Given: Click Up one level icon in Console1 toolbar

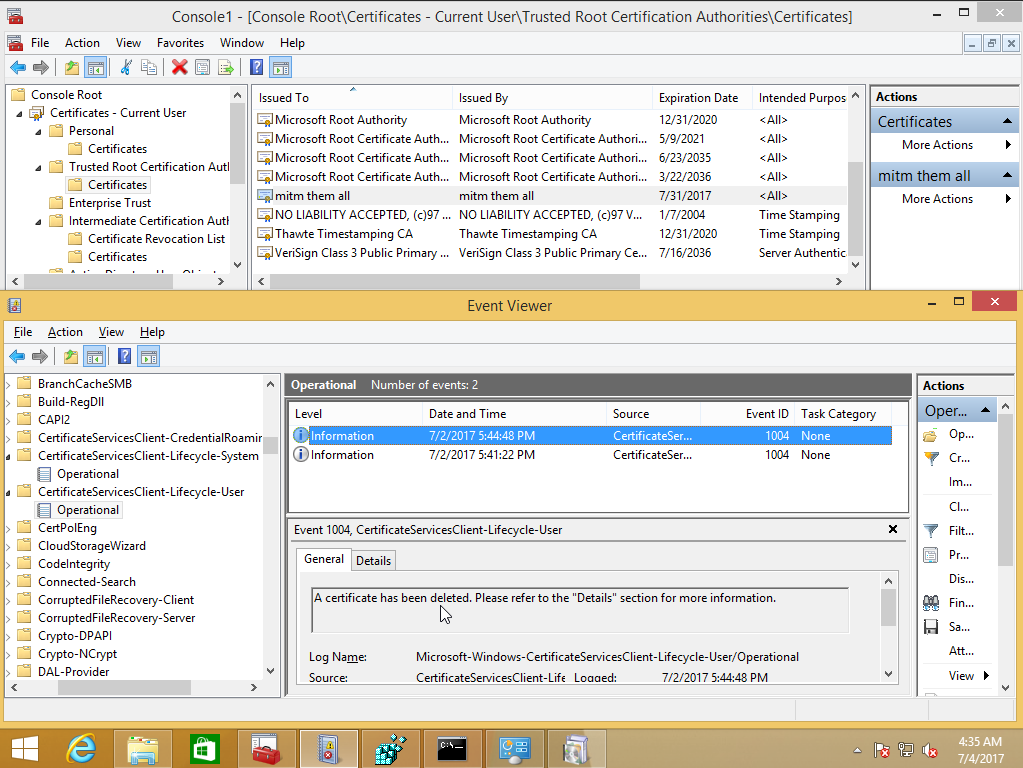Looking at the screenshot, I should 72,67.
